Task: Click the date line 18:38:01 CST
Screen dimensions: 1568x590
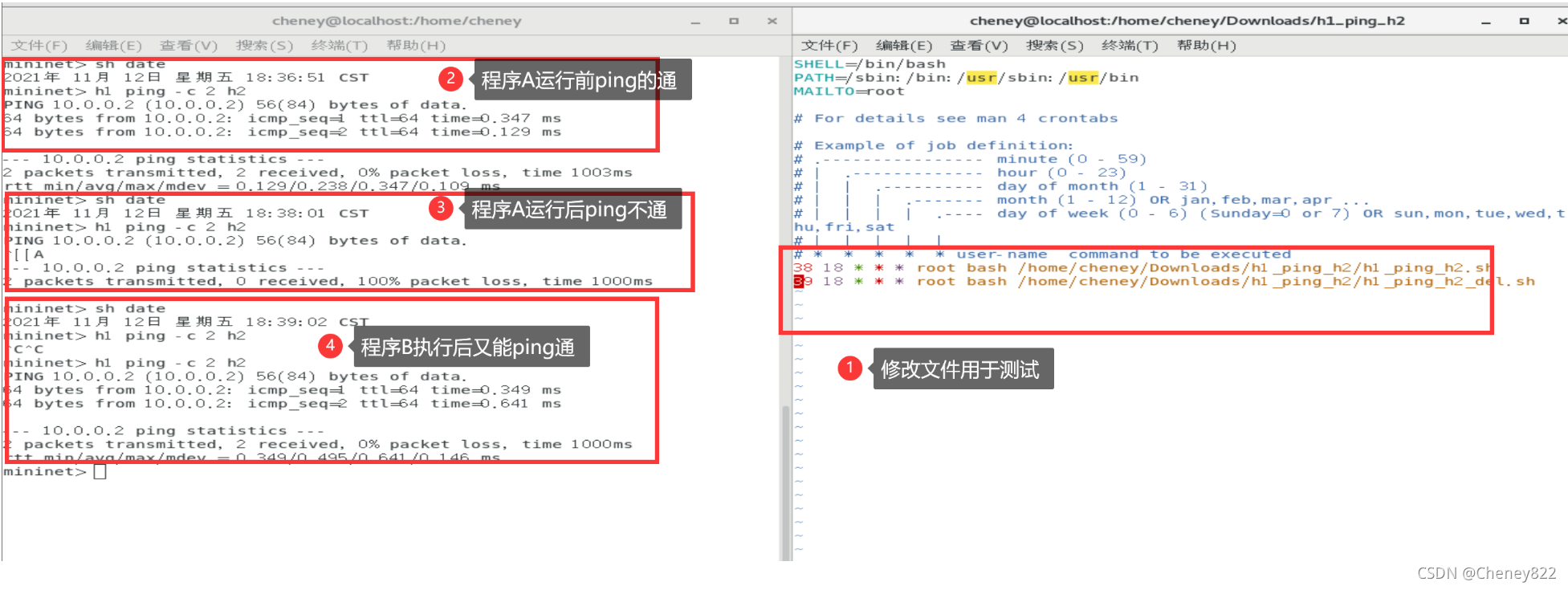Action: tap(186, 214)
